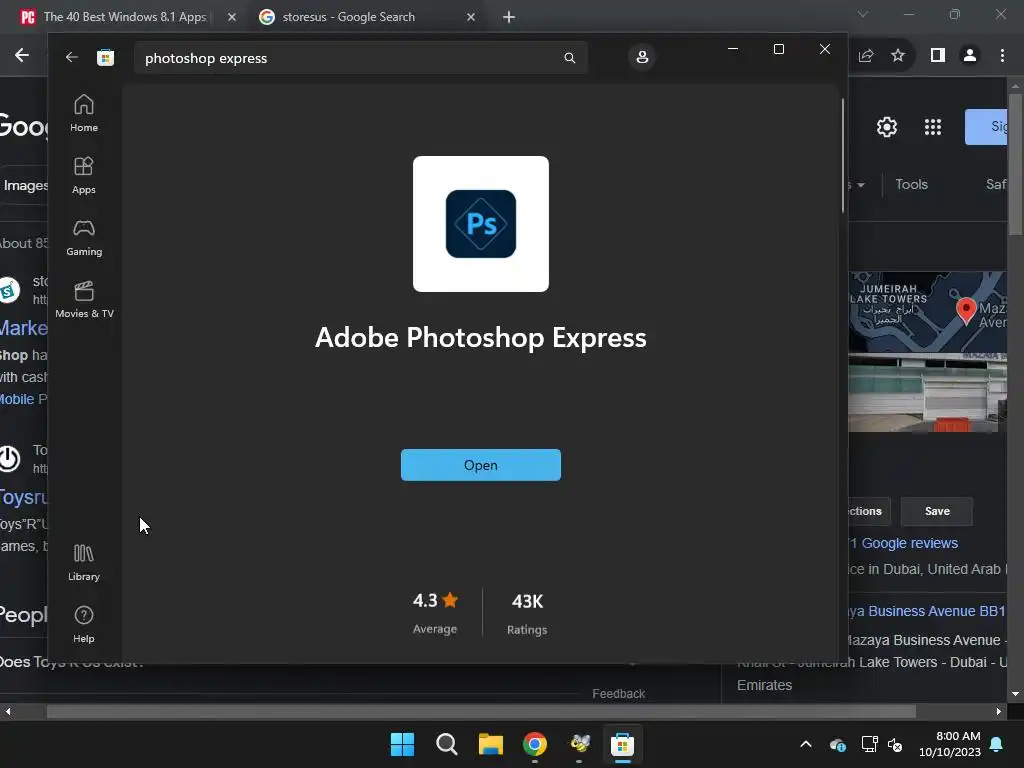Click the Adobe Photoshop Express title text
1024x768 pixels.
pyautogui.click(x=481, y=338)
